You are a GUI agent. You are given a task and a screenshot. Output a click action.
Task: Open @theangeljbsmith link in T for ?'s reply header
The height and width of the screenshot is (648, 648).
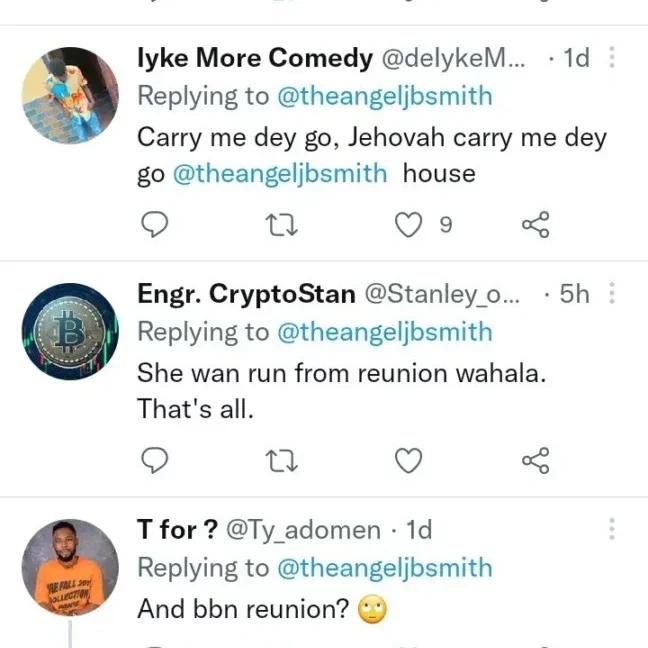pyautogui.click(x=384, y=568)
